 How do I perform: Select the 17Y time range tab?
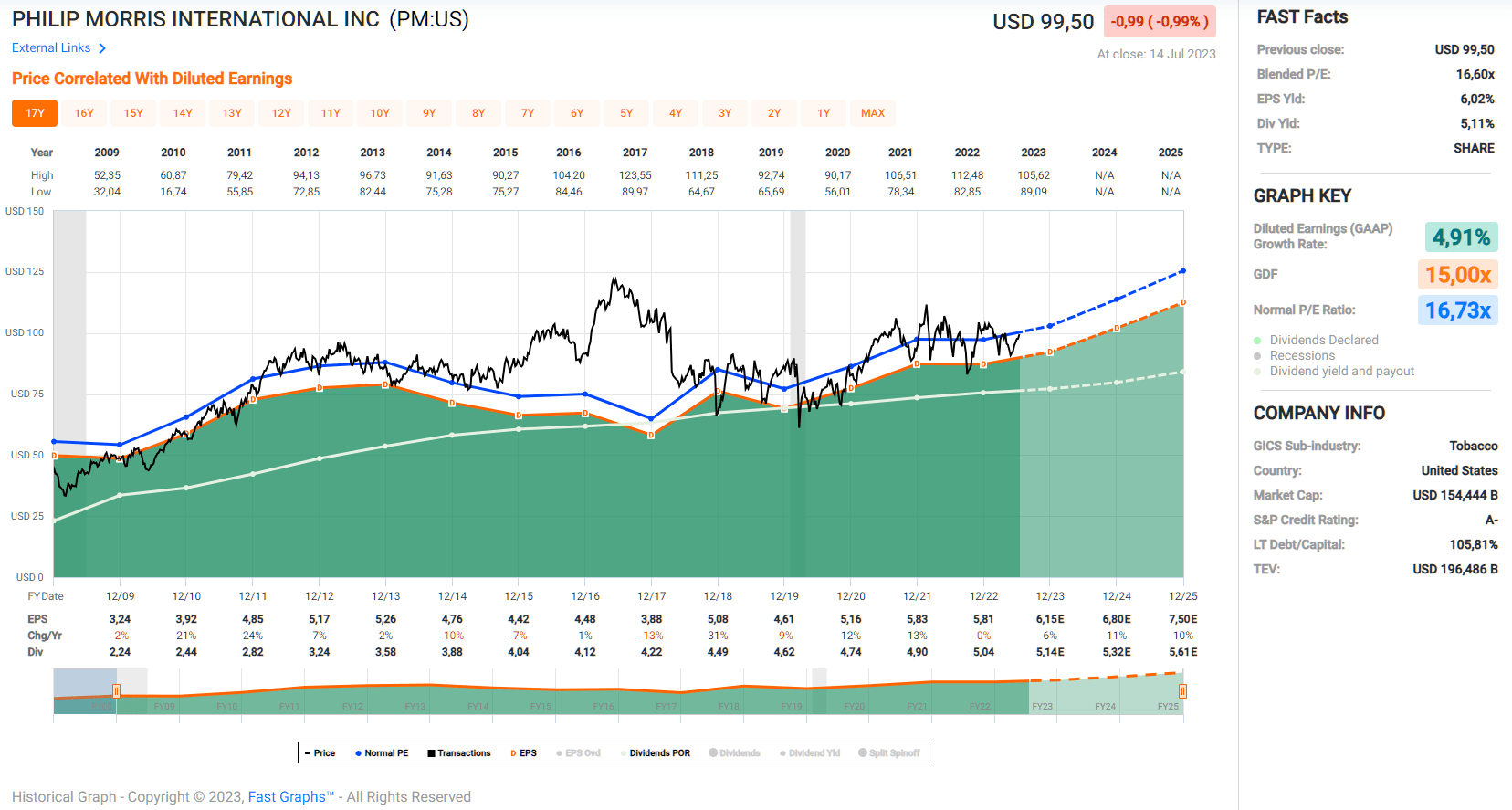pyautogui.click(x=35, y=113)
